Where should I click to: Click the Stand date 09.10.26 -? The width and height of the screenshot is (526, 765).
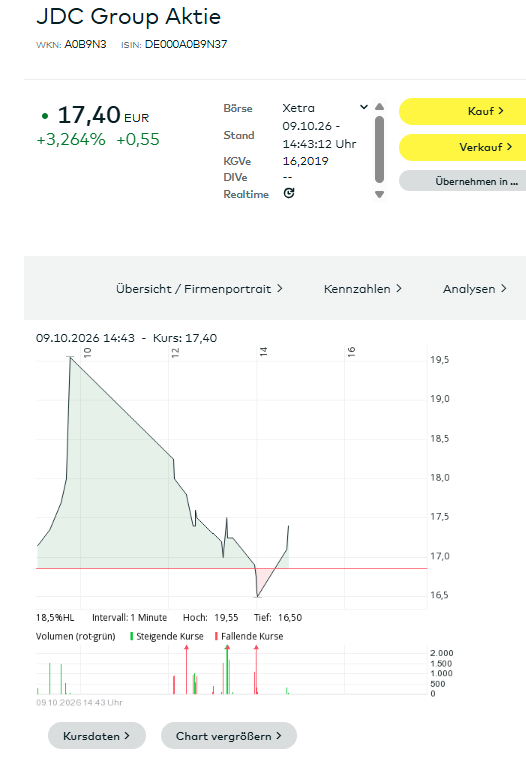point(311,126)
